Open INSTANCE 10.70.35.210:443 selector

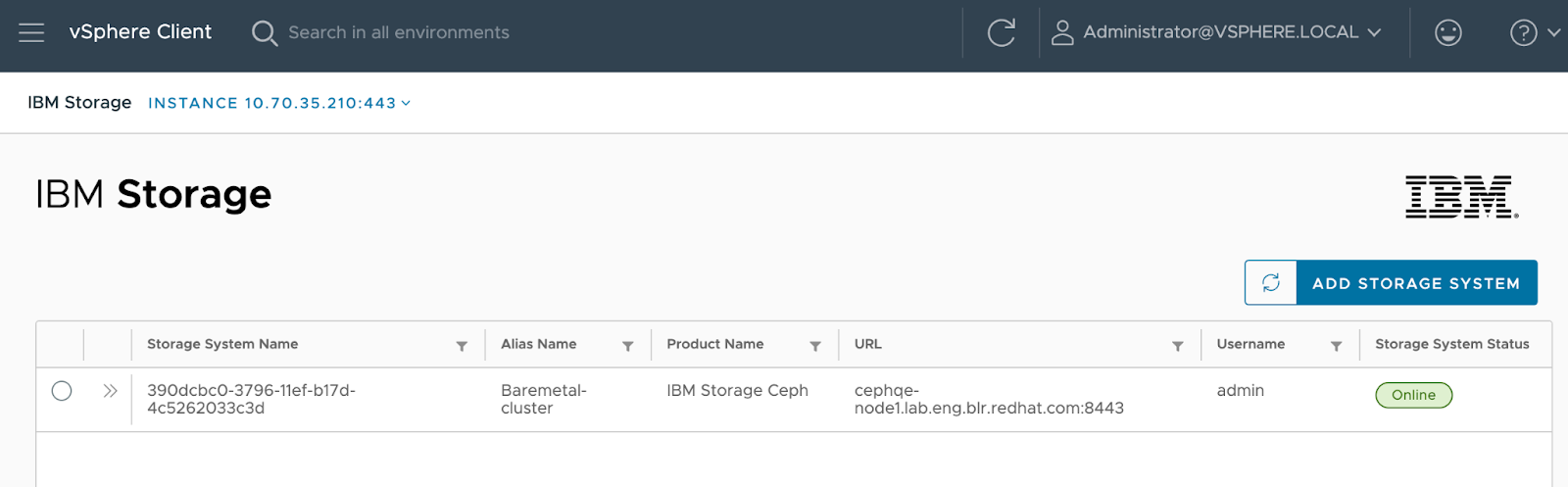279,103
